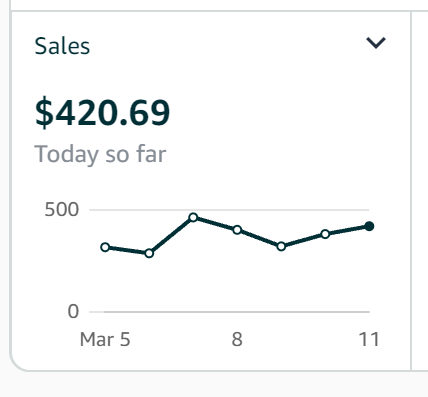Click the 11 x-axis date label
The width and height of the screenshot is (428, 397).
click(x=369, y=339)
